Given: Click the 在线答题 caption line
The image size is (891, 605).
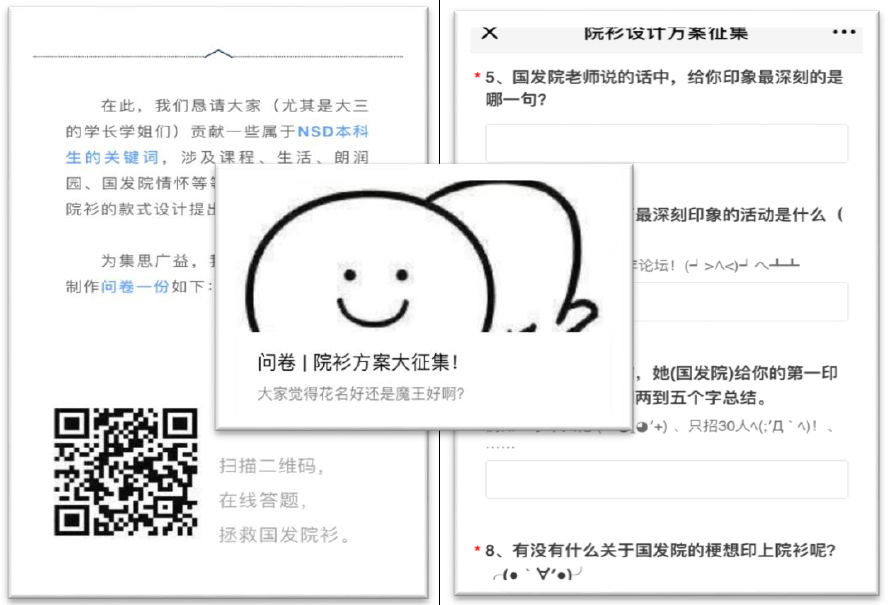Looking at the screenshot, I should pyautogui.click(x=263, y=500).
